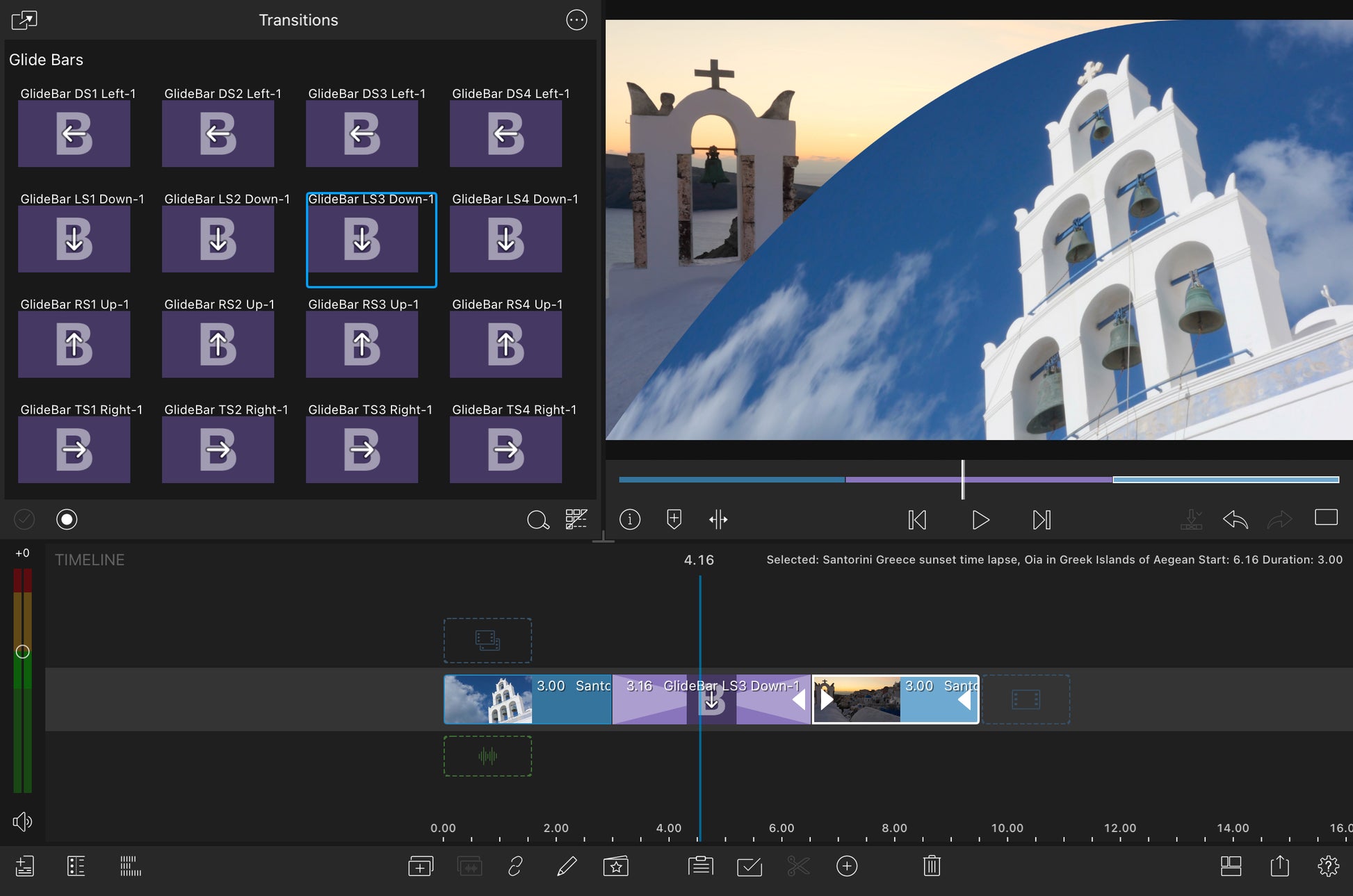1353x896 pixels.
Task: Click the share export icon
Action: point(1279,866)
